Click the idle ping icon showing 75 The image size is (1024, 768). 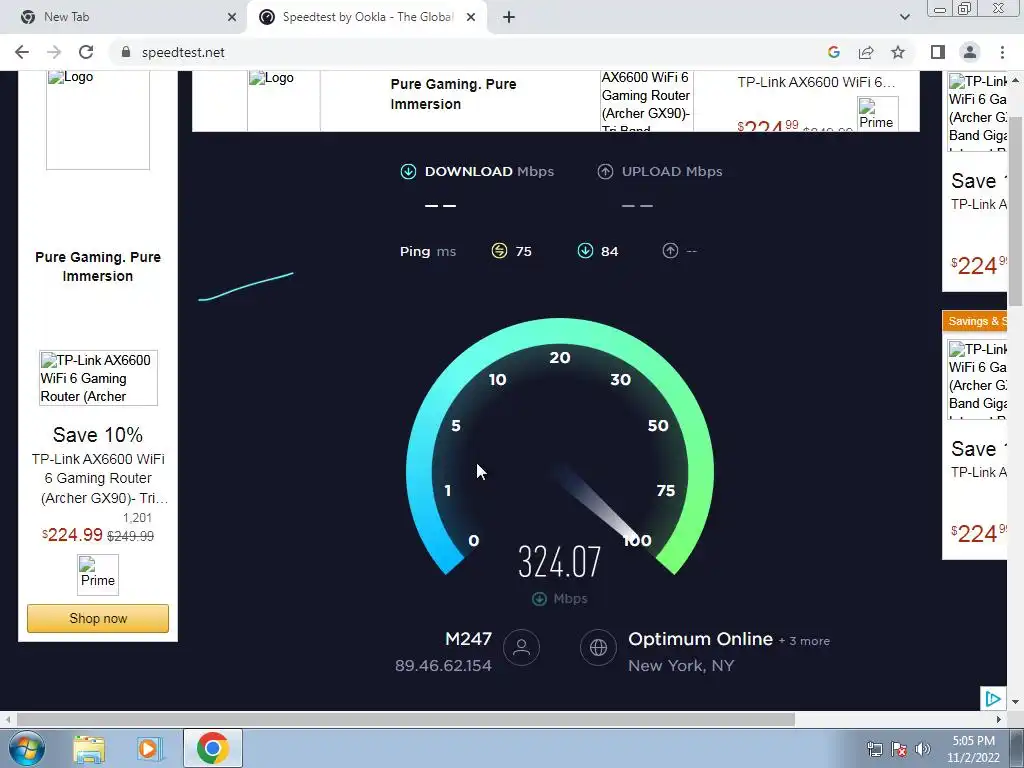coord(499,251)
